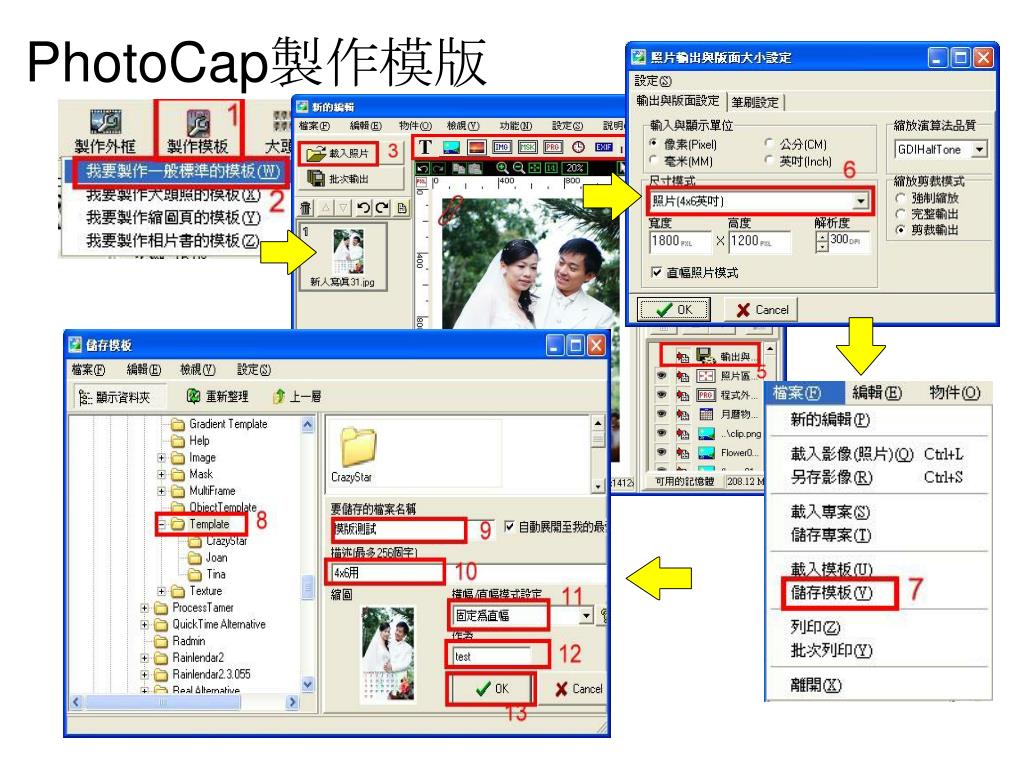Click the landscape image object icon
Screen dimensions: 1023x767
pyautogui.click(x=451, y=147)
